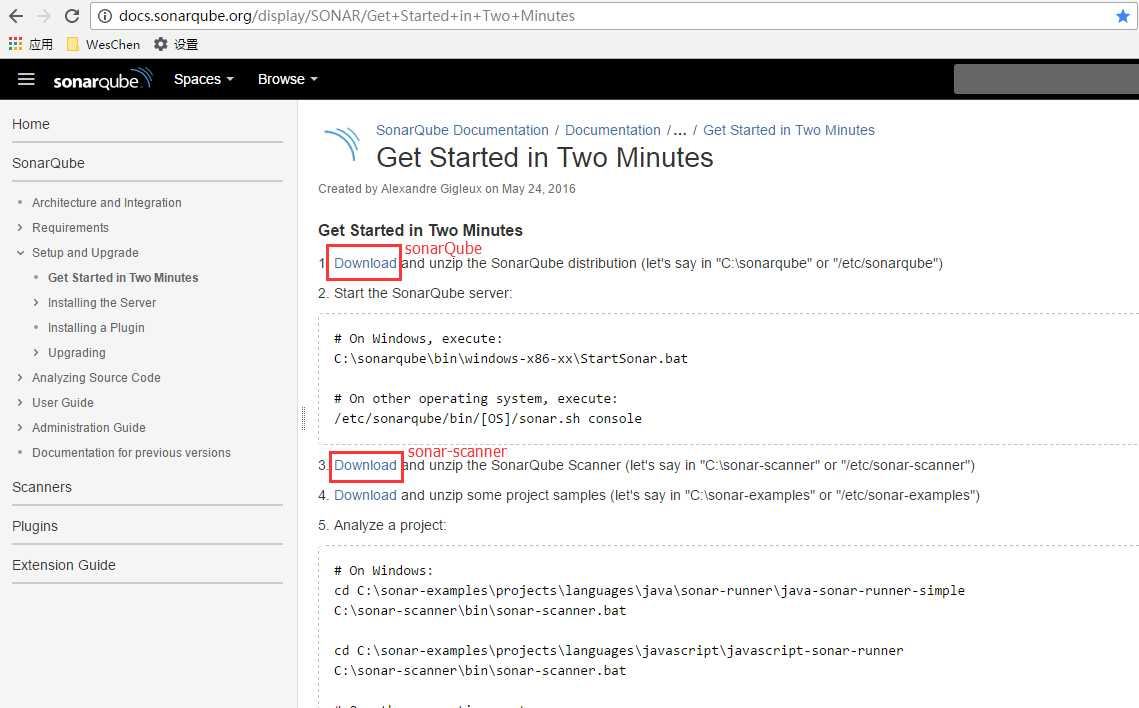
Task: Open Installing a Plugin page
Action: pos(96,328)
